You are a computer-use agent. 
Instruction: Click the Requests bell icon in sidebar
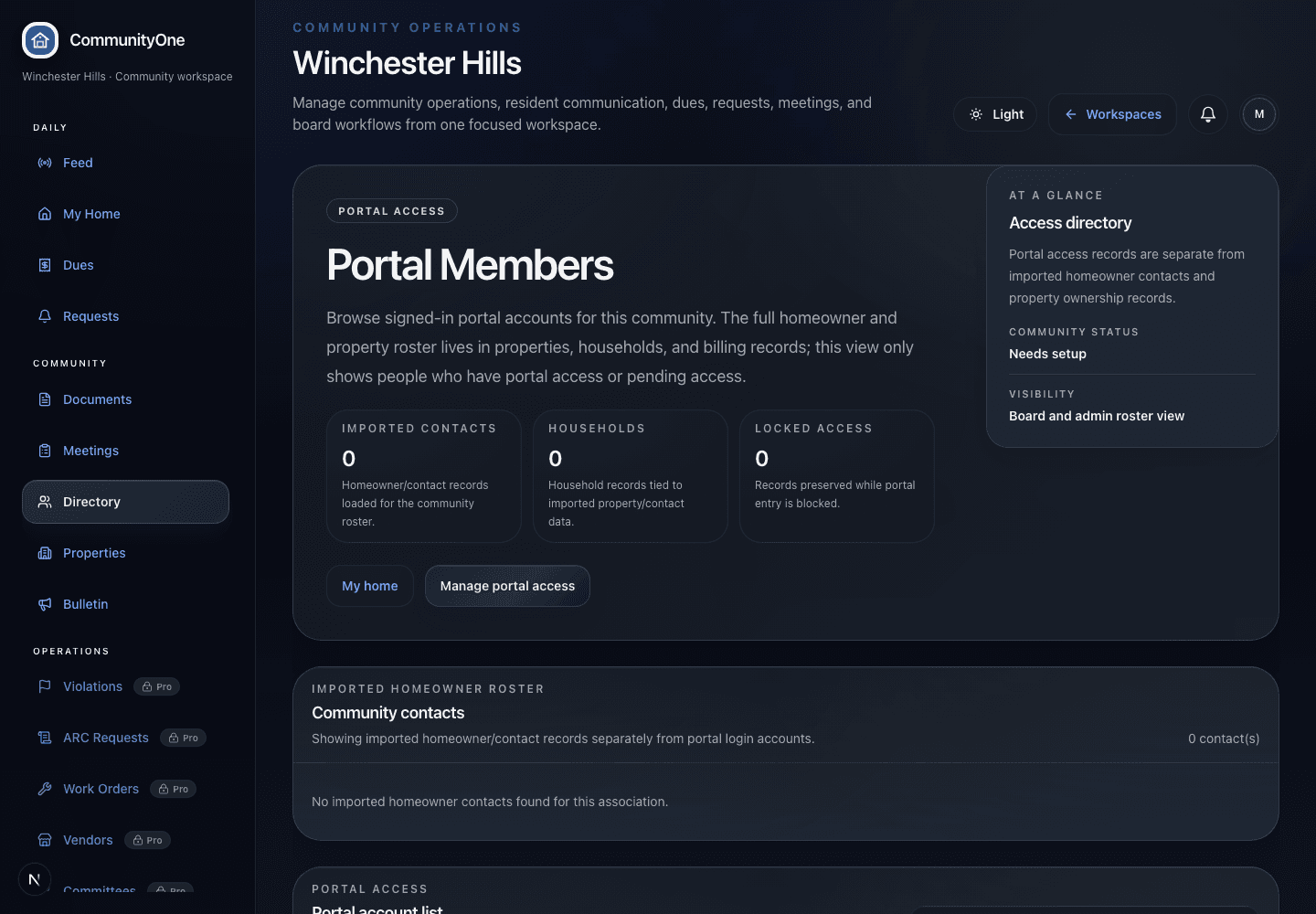click(x=45, y=316)
